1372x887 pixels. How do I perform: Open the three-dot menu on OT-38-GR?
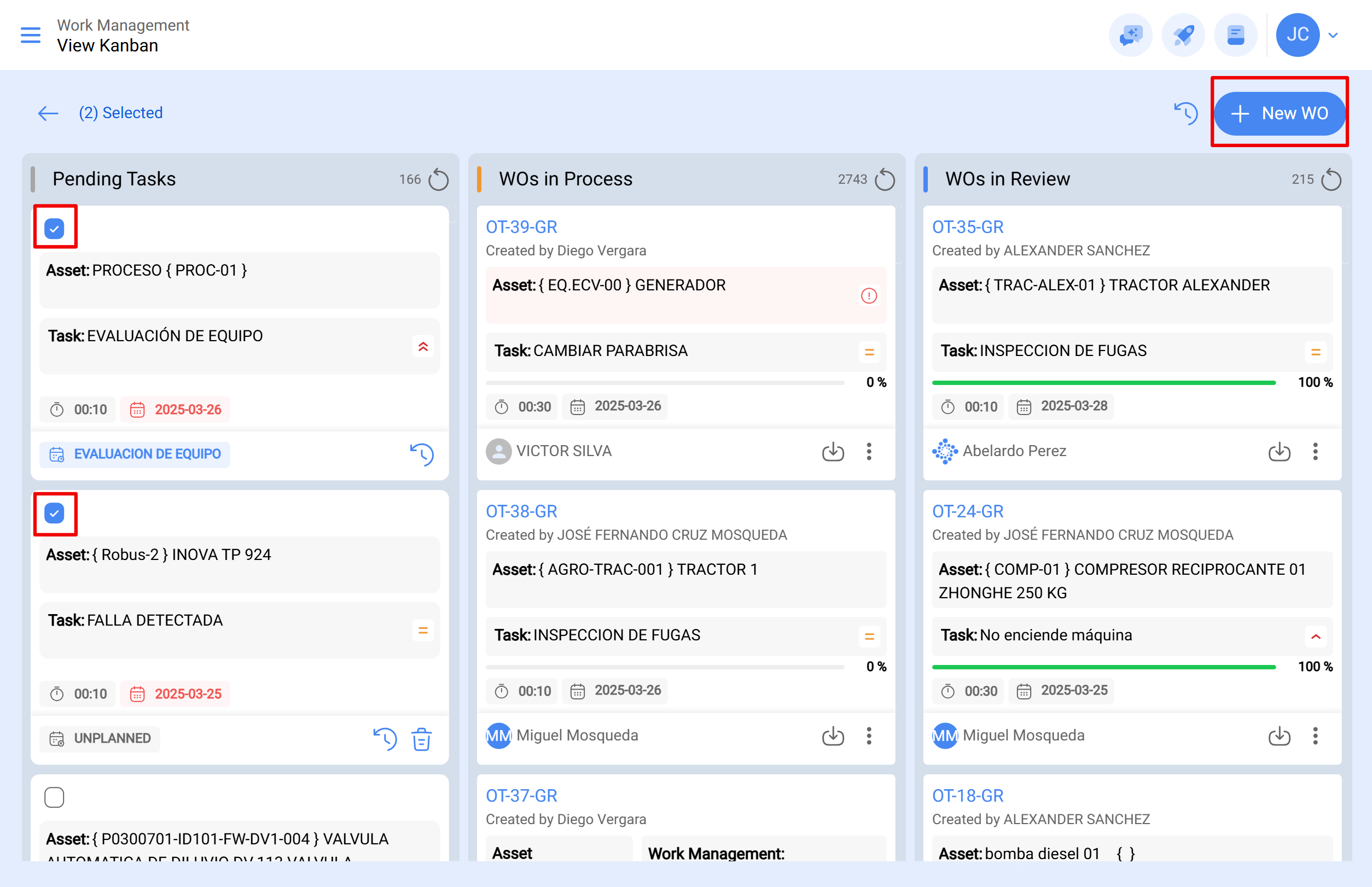pyautogui.click(x=869, y=736)
